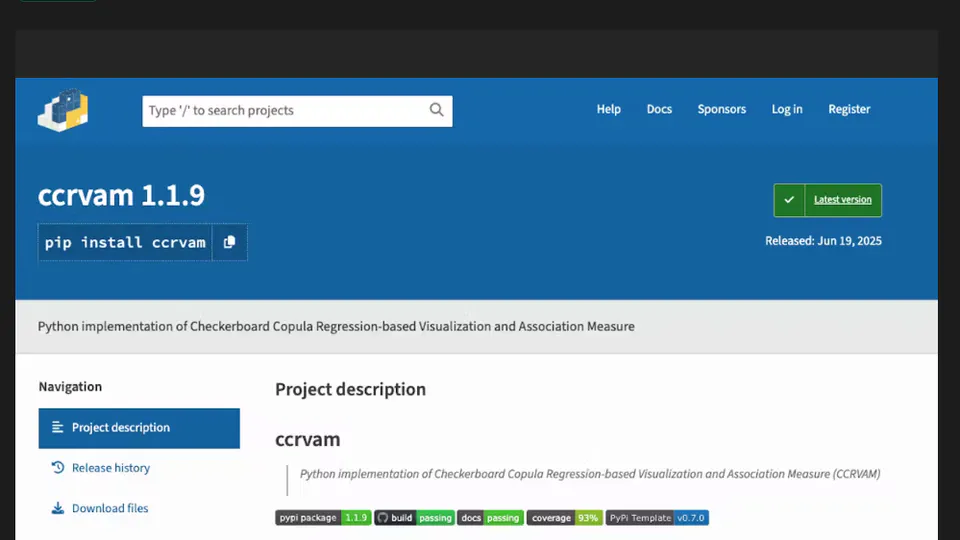Click the Latest version button

842,200
